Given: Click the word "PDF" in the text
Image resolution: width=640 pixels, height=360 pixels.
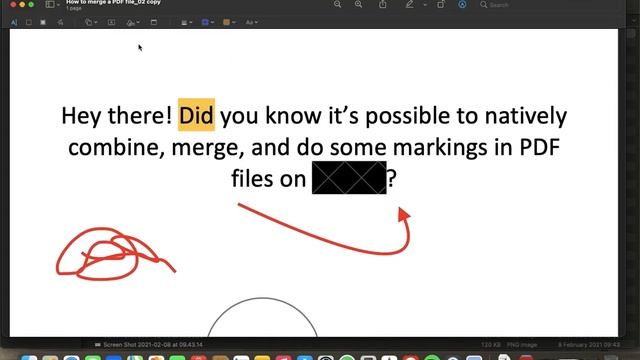Looking at the screenshot, I should (x=539, y=147).
